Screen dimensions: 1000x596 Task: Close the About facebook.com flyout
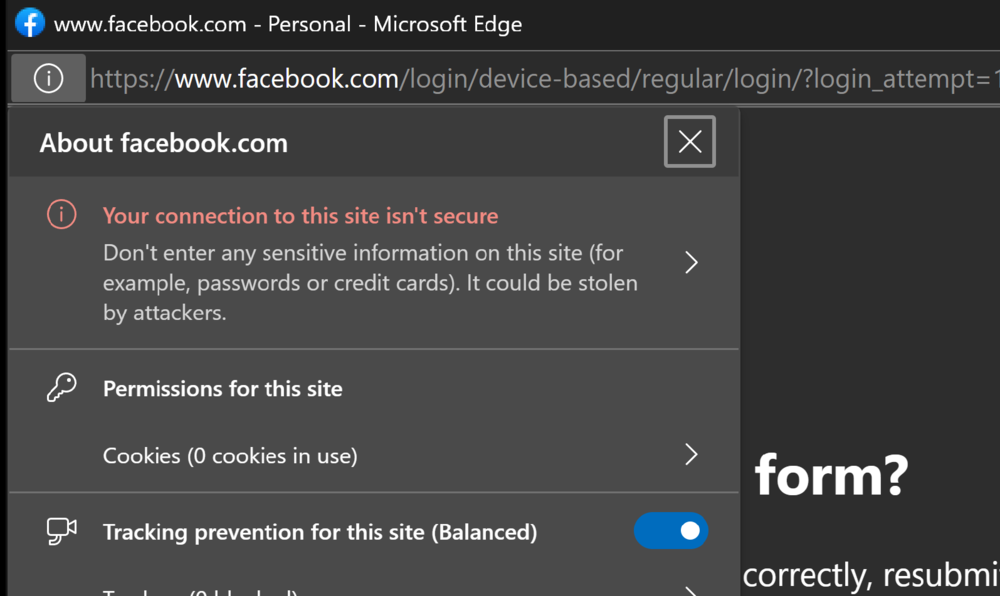coord(690,142)
